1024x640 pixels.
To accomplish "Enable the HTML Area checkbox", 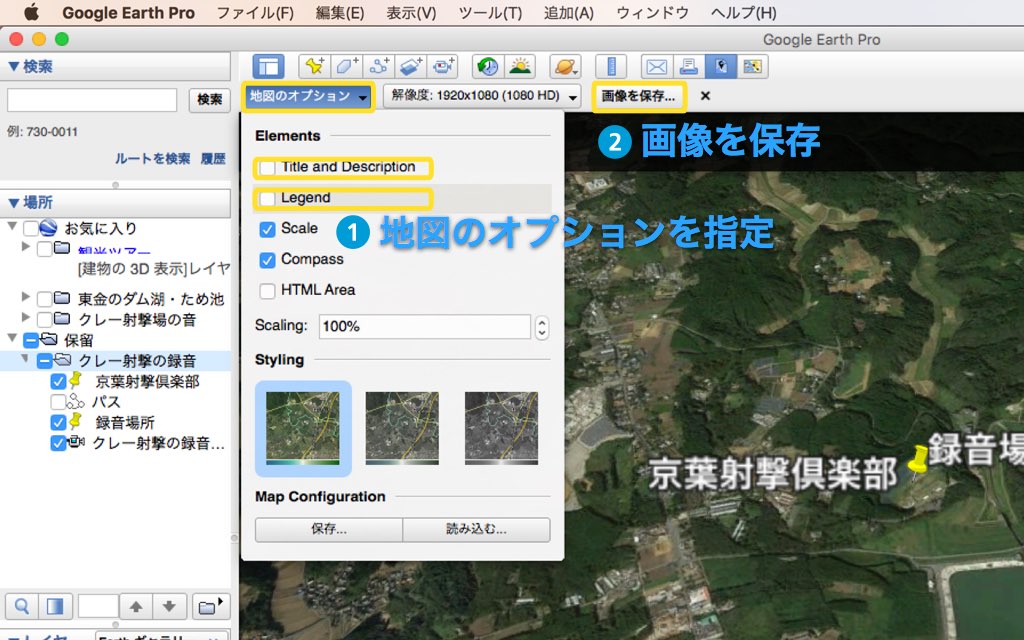I will coord(267,291).
